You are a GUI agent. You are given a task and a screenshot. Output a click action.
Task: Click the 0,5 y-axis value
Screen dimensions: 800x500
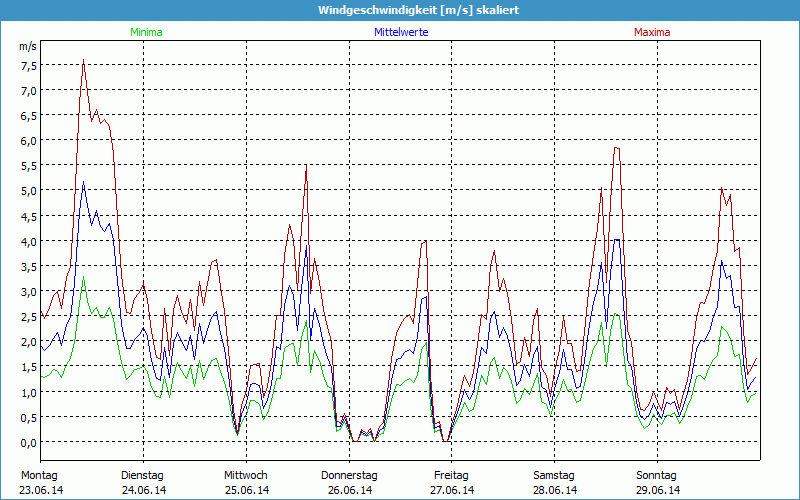point(29,417)
